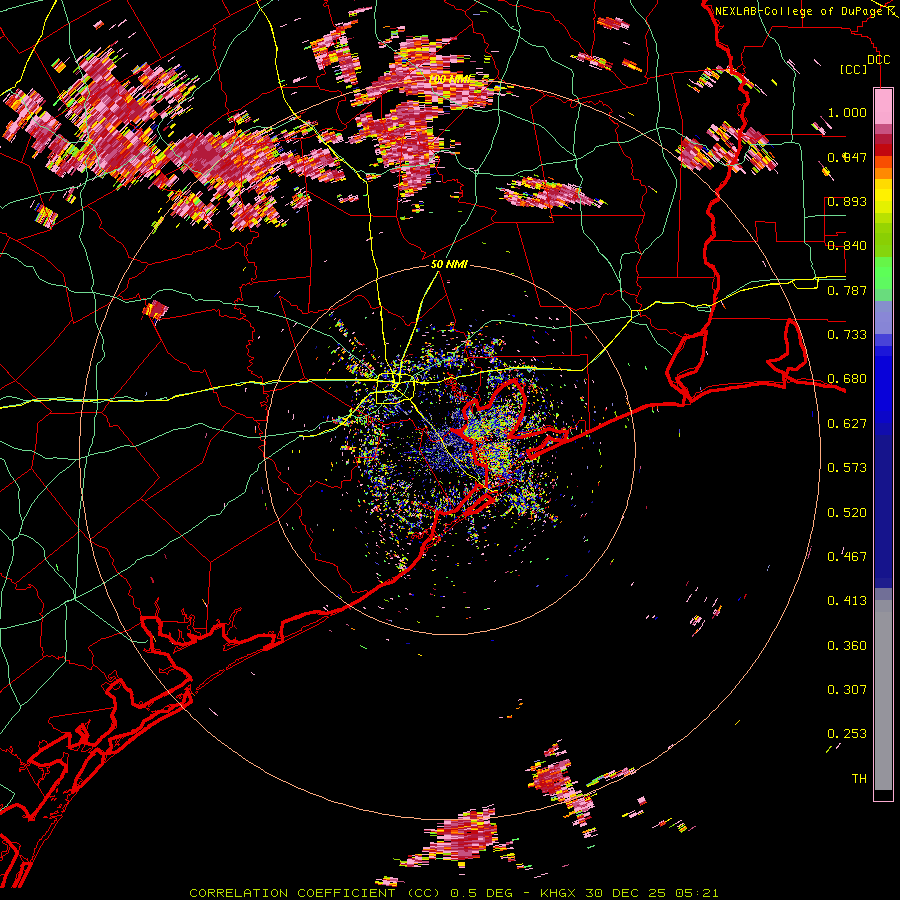Click the Correlation Coefficient caption at bottom
Viewport: 900px width, 900px height.
click(x=453, y=893)
